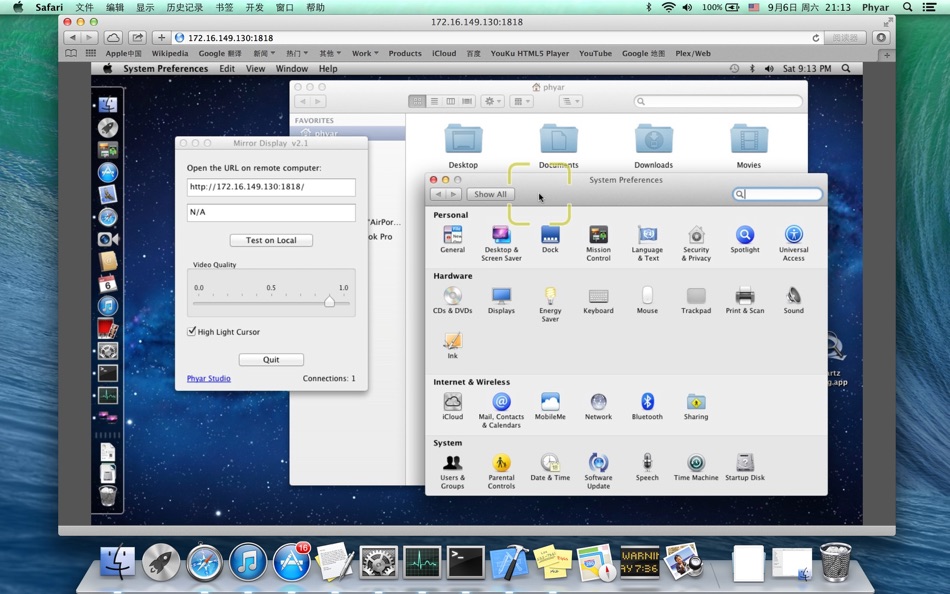The image size is (950, 594).
Task: Expand the Work bookmarks folder dropdown
Action: click(365, 54)
